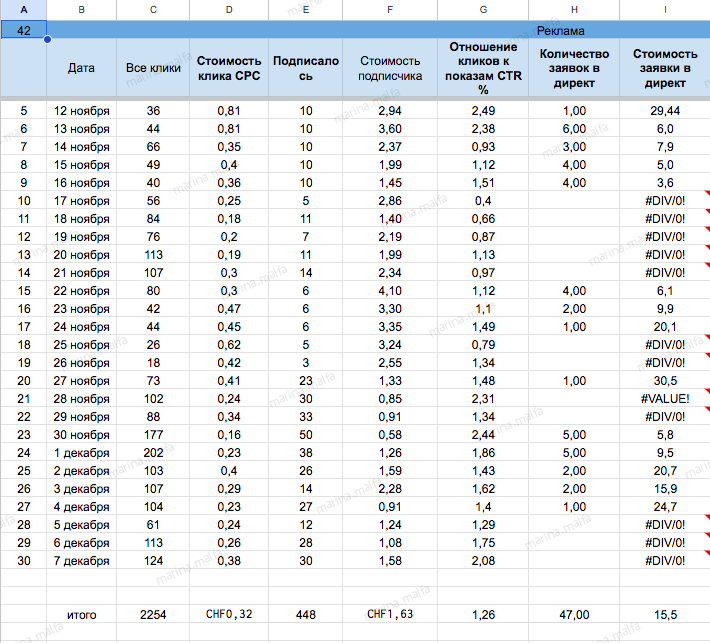
Task: Click CTR value 2,49 for 12 ноября
Action: (x=483, y=110)
